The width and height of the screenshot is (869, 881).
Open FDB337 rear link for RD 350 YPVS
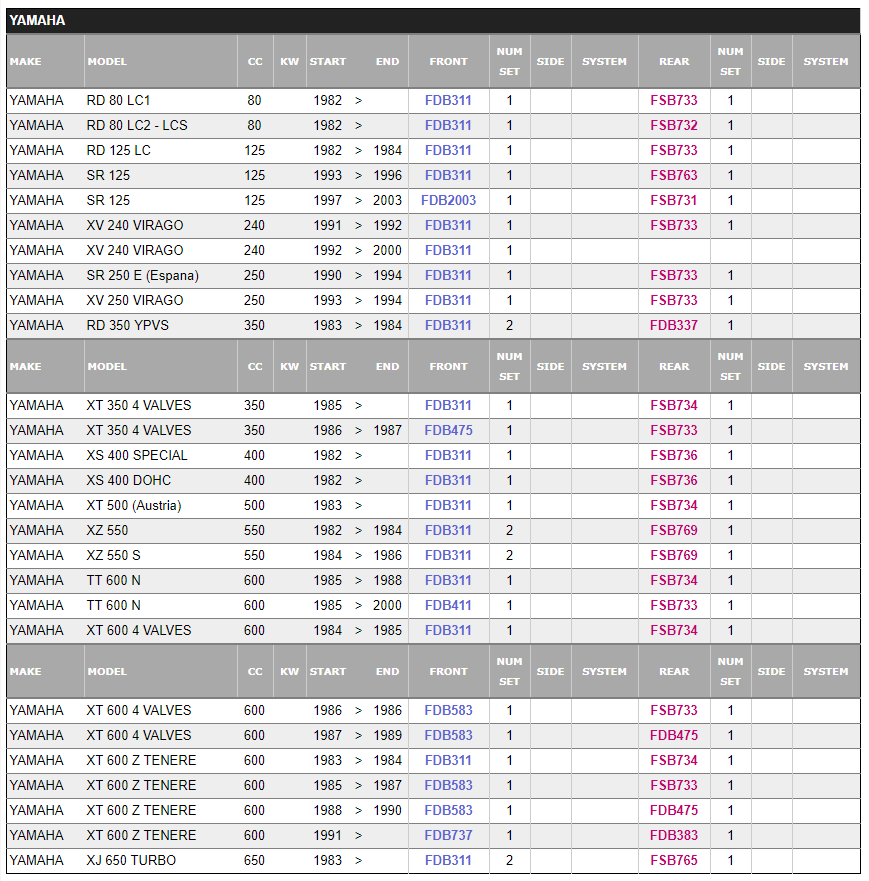(x=674, y=325)
